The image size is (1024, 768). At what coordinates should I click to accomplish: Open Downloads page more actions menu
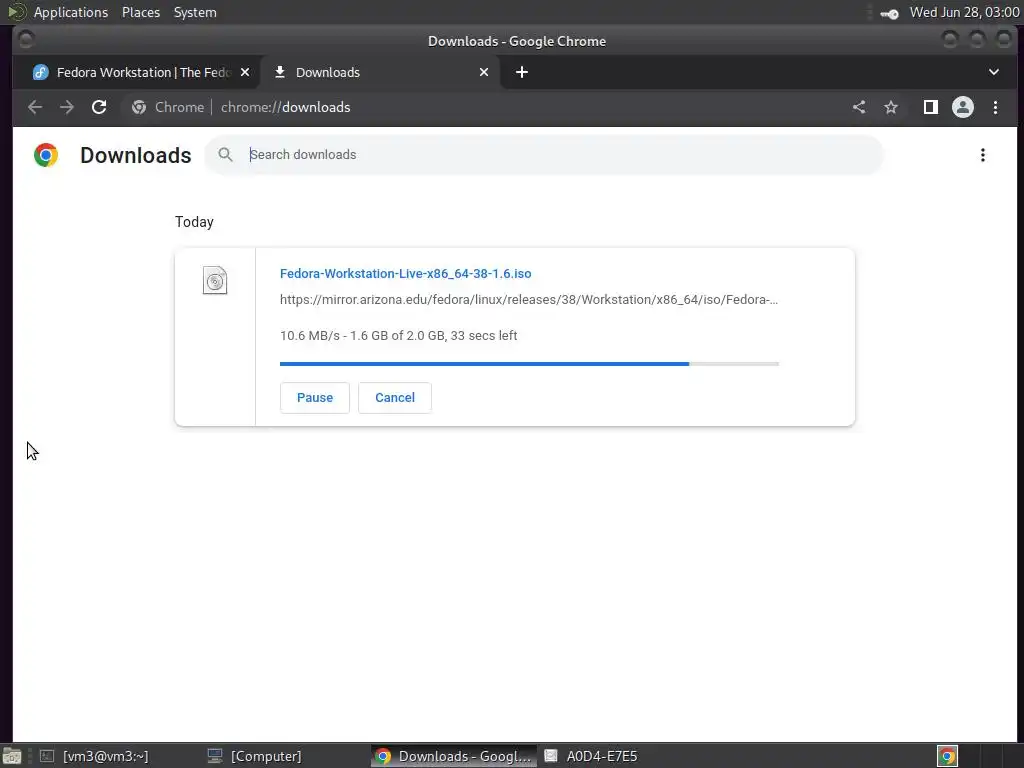[982, 155]
